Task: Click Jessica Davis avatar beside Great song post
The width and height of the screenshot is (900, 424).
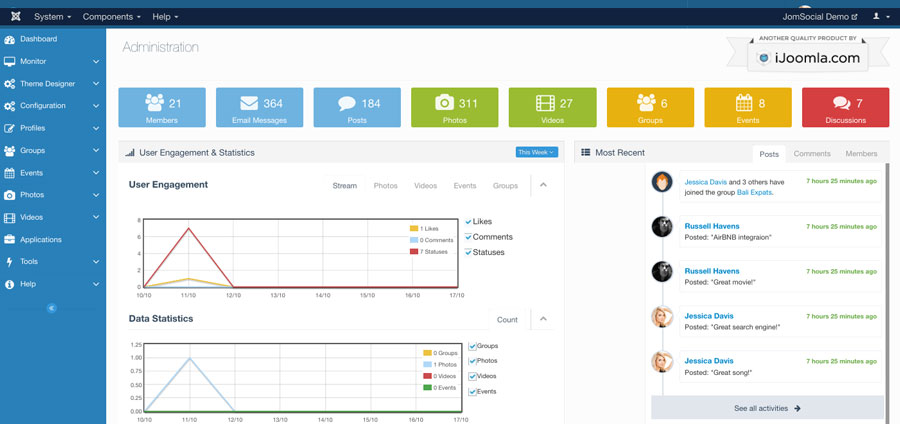Action: (662, 362)
